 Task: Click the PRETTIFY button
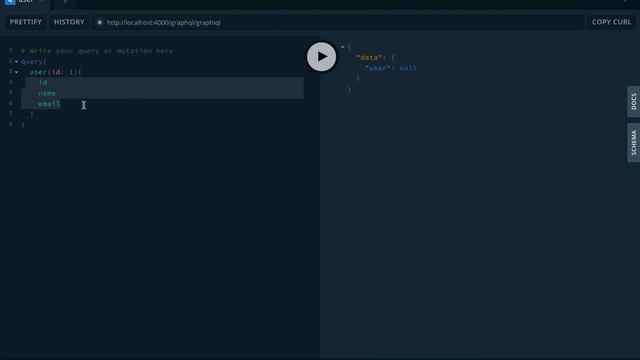[x=26, y=22]
